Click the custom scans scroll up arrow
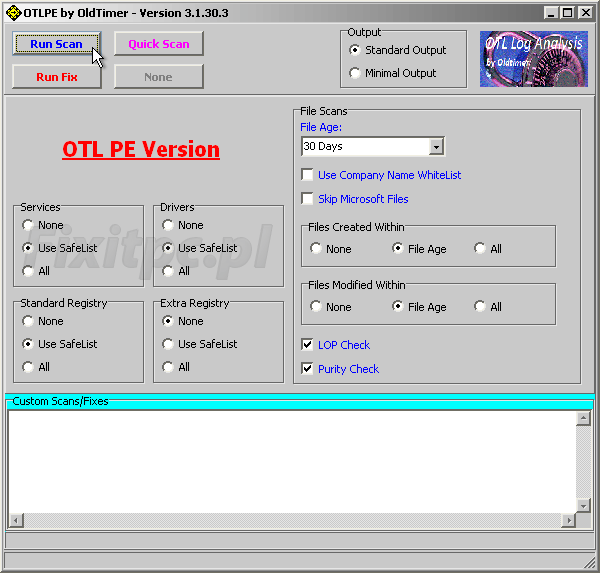 [x=583, y=418]
